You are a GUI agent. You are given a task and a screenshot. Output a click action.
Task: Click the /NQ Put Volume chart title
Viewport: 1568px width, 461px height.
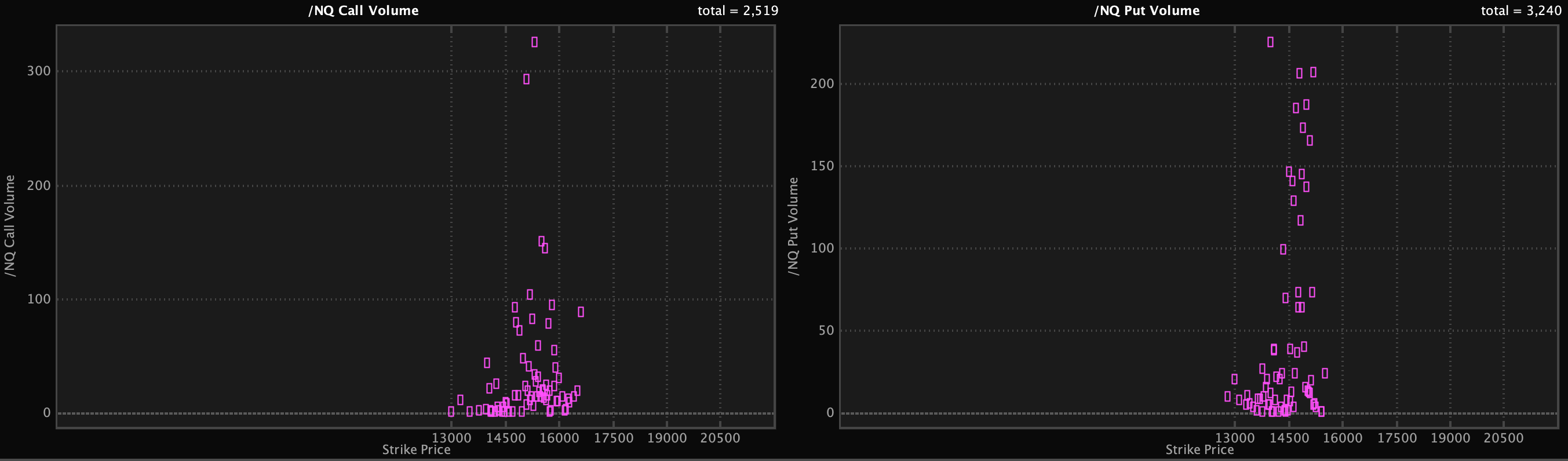[x=1147, y=10]
